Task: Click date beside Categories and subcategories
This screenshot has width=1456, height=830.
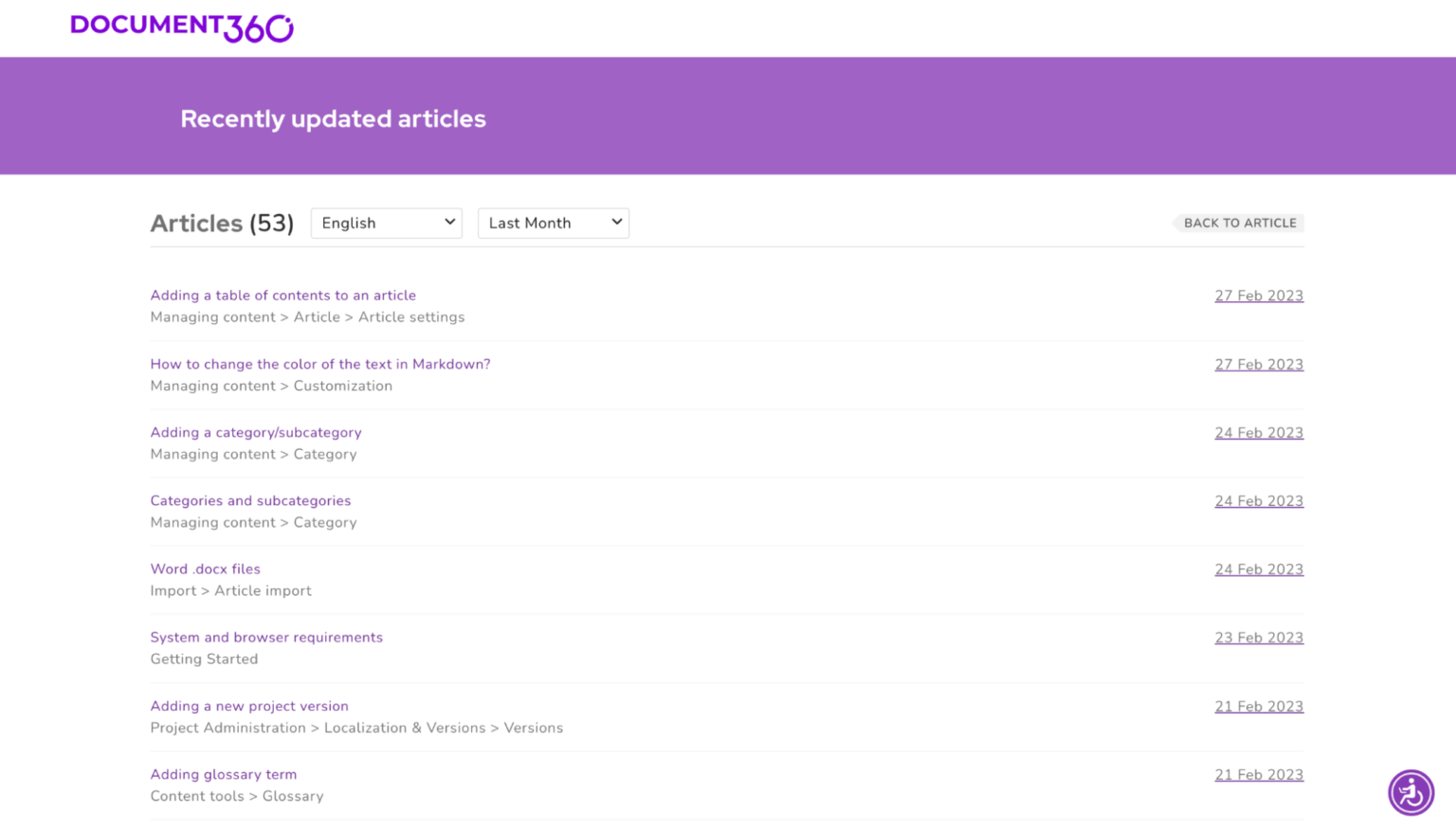Action: click(x=1258, y=501)
